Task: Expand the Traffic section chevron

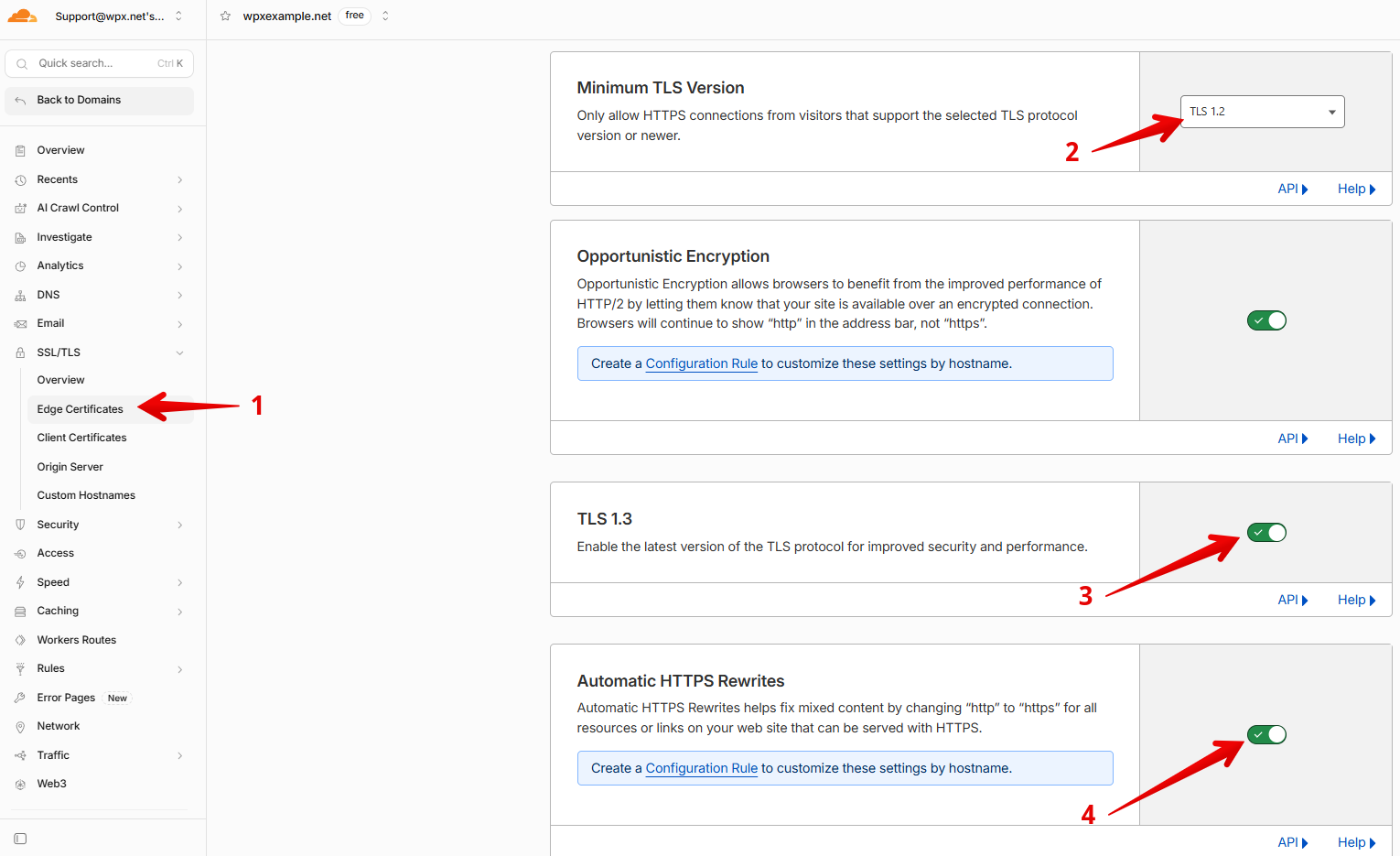Action: click(179, 755)
